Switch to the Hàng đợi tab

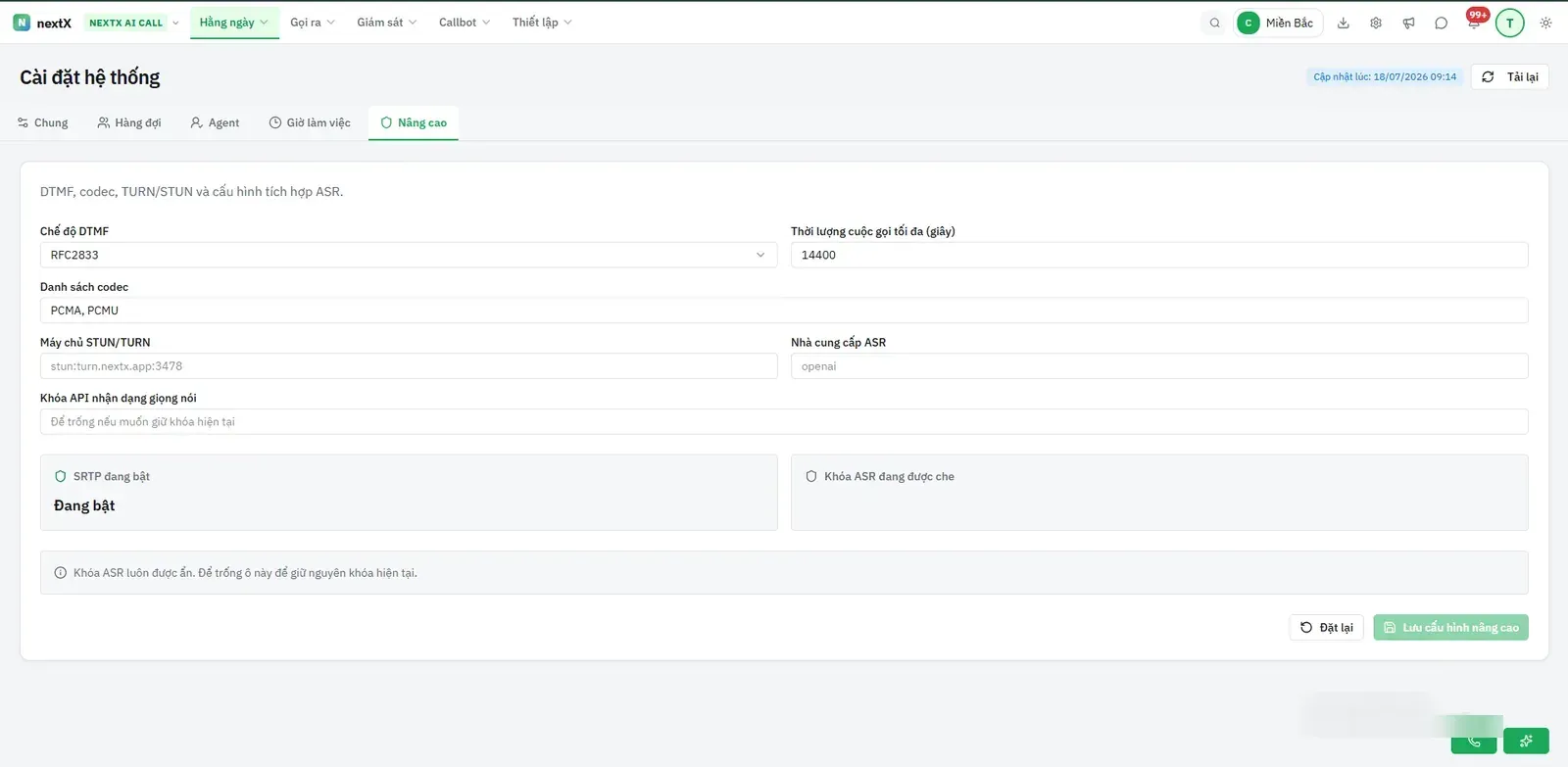tap(129, 122)
